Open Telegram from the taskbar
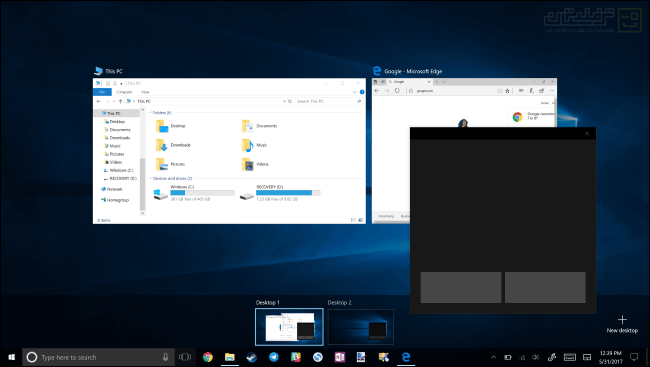The width and height of the screenshot is (650, 367). [274, 357]
